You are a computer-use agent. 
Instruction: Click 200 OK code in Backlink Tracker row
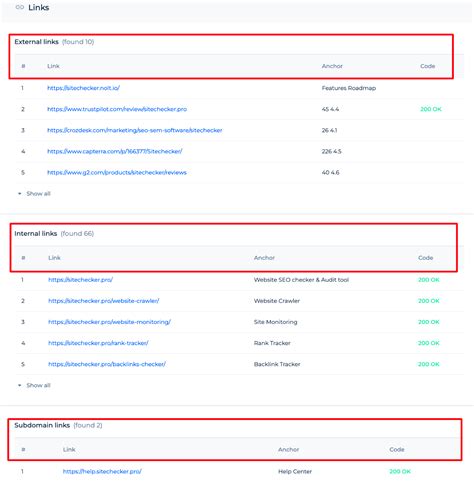[429, 364]
